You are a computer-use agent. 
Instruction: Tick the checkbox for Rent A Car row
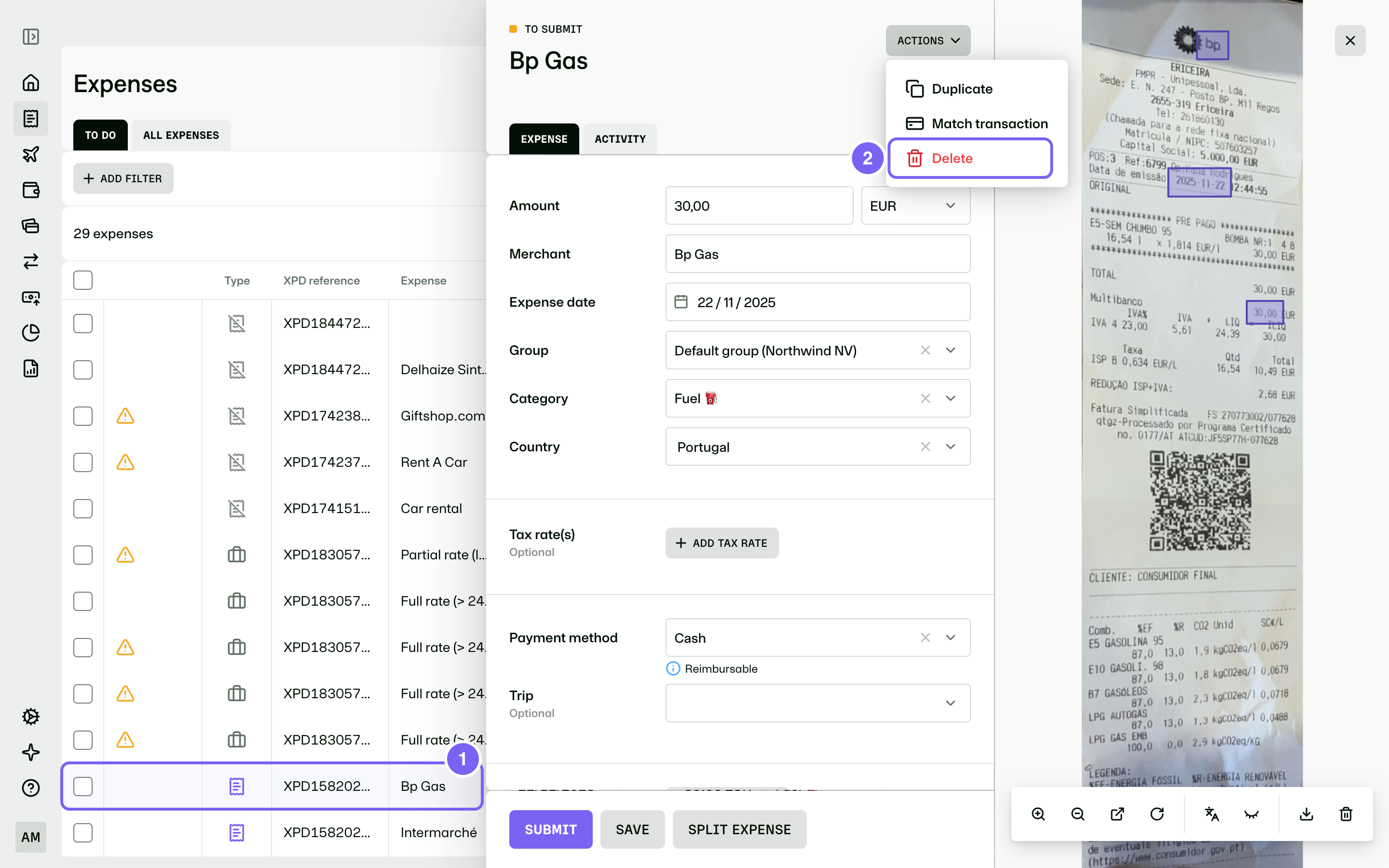click(82, 462)
